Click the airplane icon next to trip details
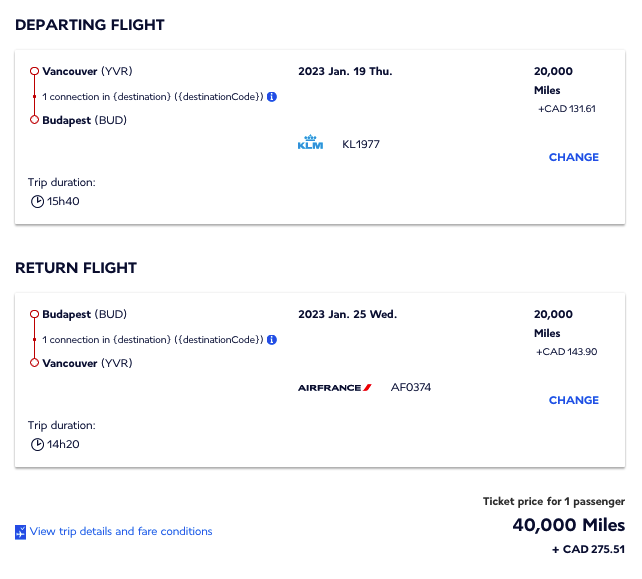Screen dimensions: 642x579 click(x=20, y=532)
